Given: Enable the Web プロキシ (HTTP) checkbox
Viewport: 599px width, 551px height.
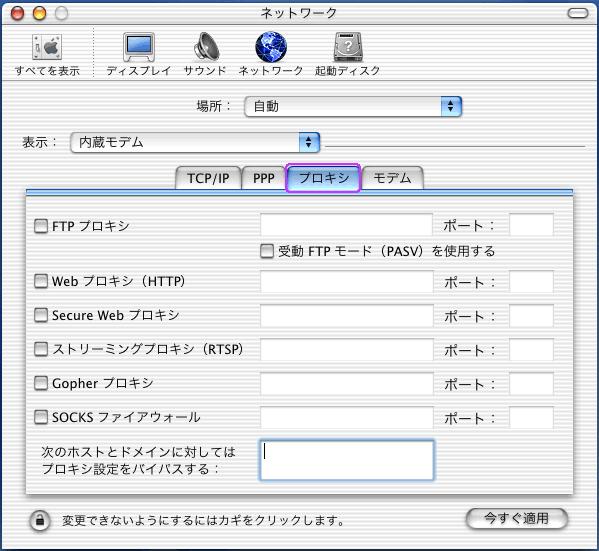Looking at the screenshot, I should pos(41,281).
